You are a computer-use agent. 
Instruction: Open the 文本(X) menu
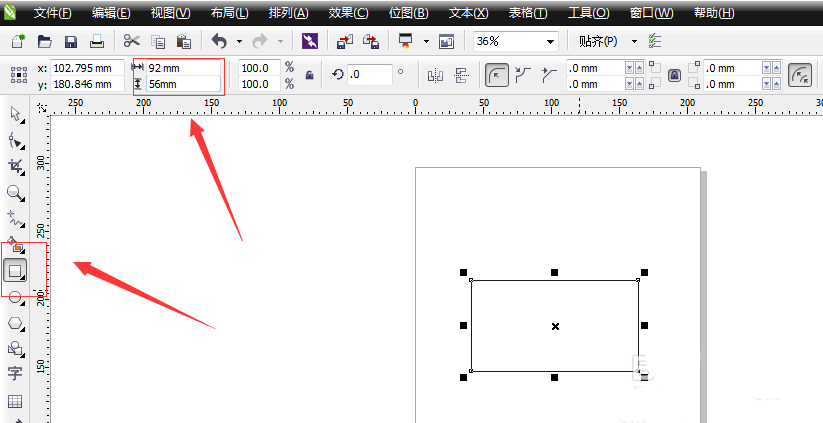[468, 13]
